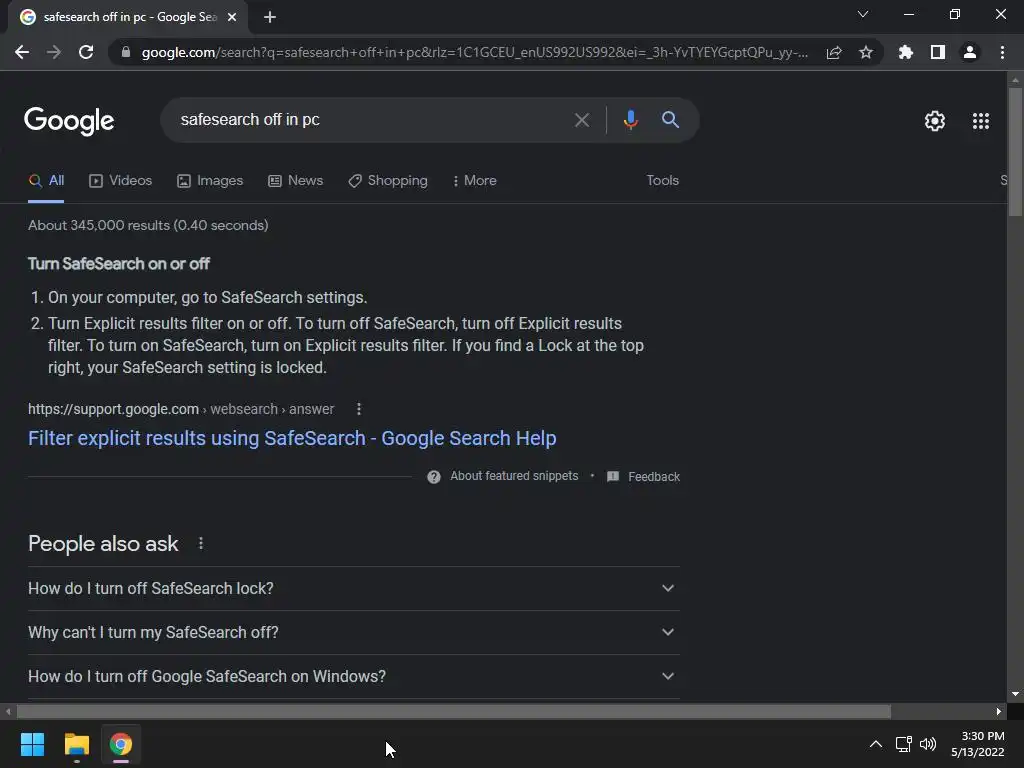Open the Windows Start menu
Image resolution: width=1024 pixels, height=768 pixels.
[32, 744]
